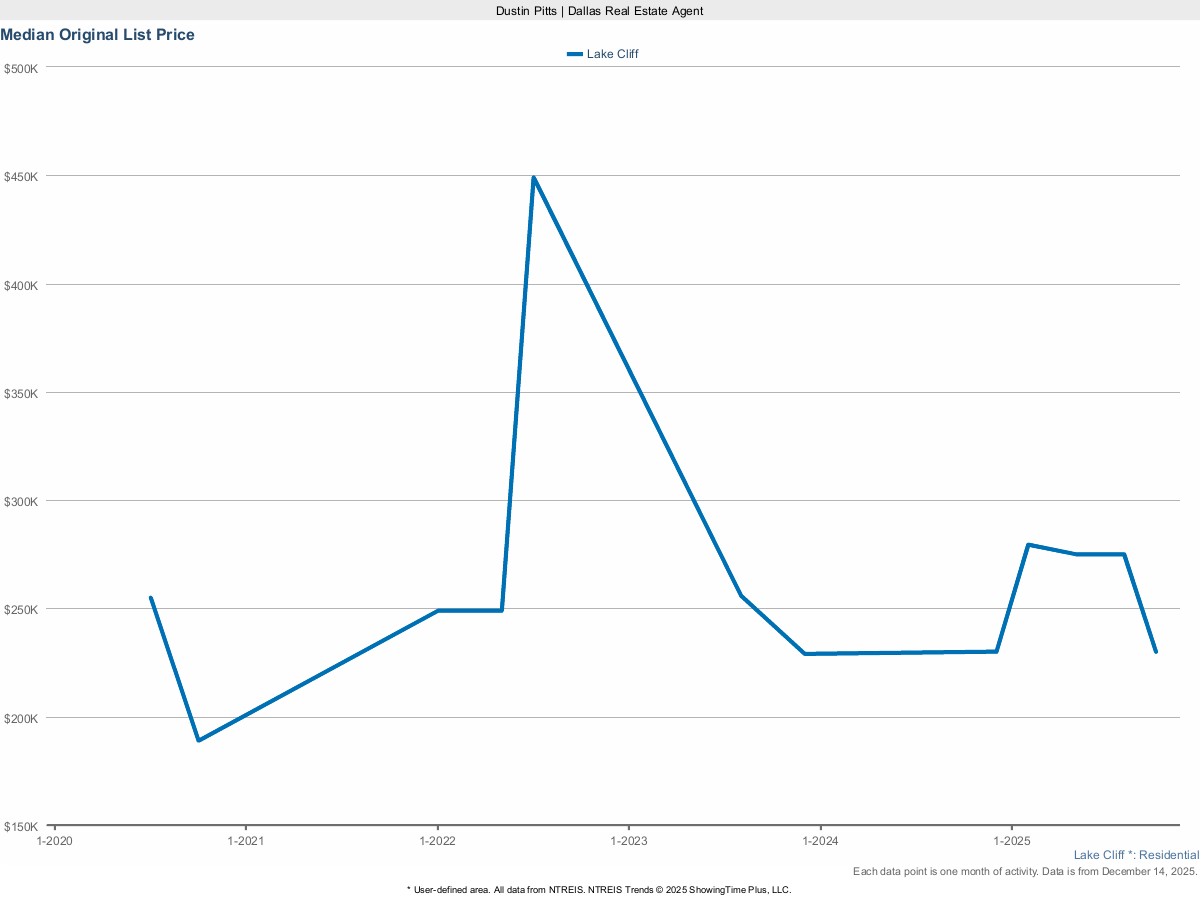Click the last data point of the line

[x=1155, y=652]
